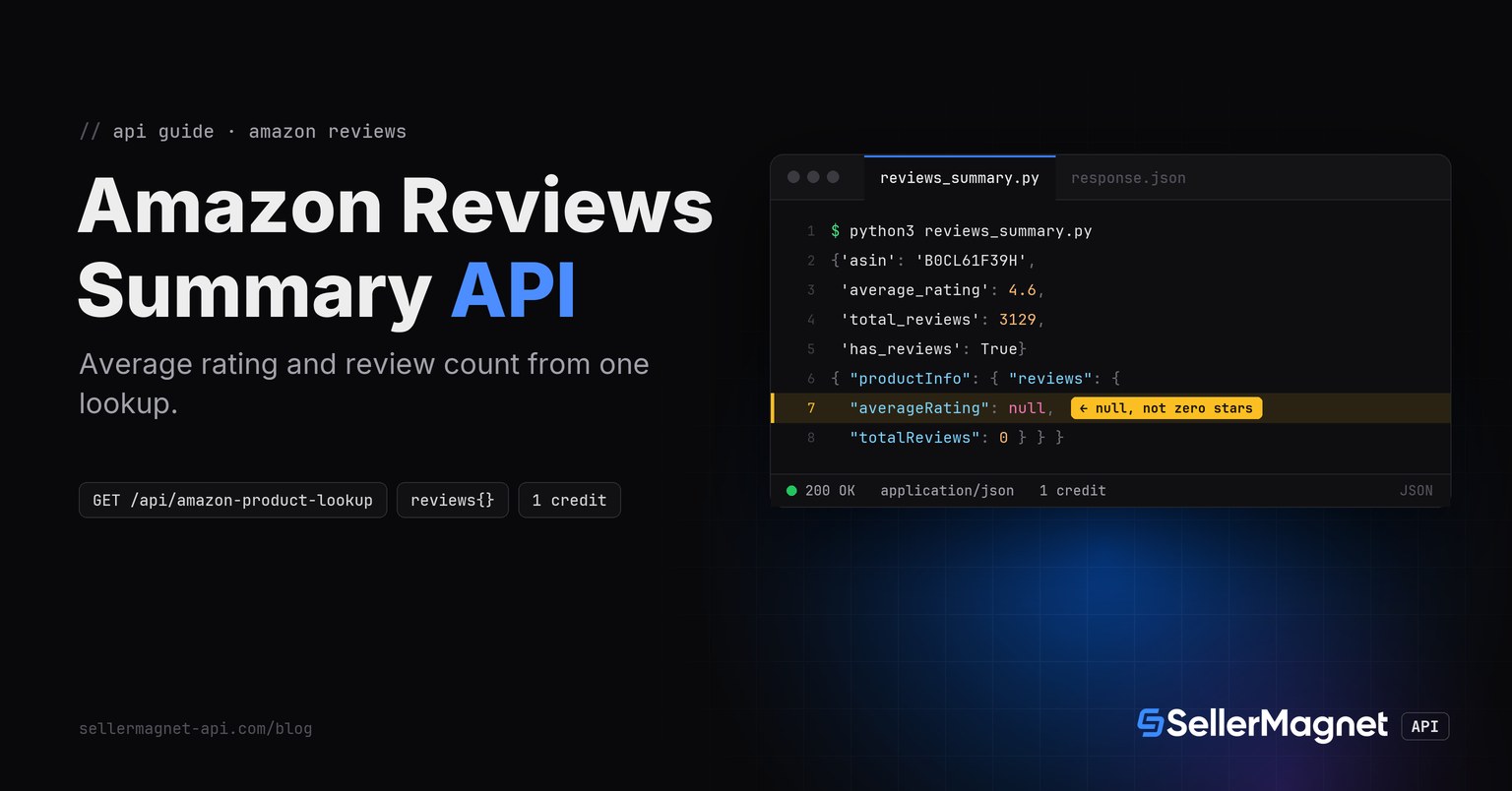Click the JSON label in status bar
This screenshot has width=1512, height=791.
point(1416,490)
